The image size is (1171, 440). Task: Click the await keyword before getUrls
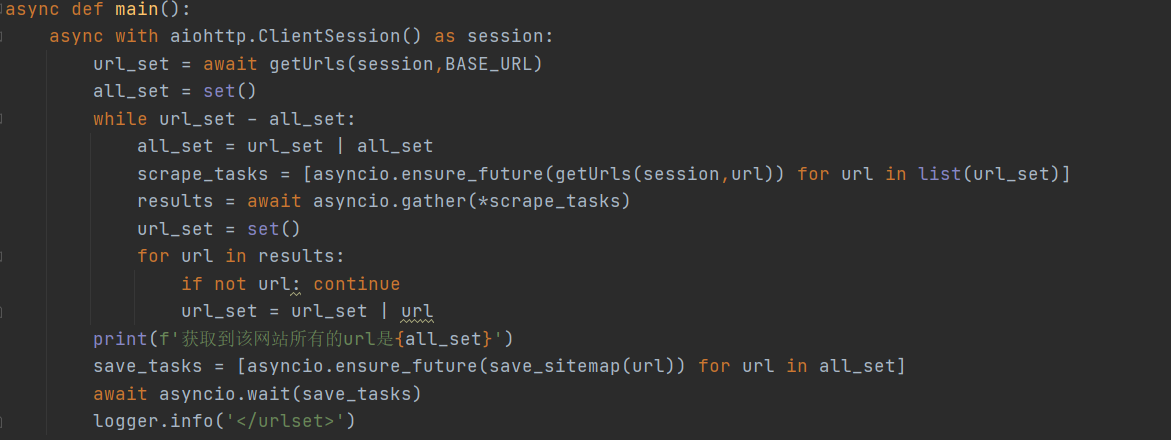coord(230,64)
